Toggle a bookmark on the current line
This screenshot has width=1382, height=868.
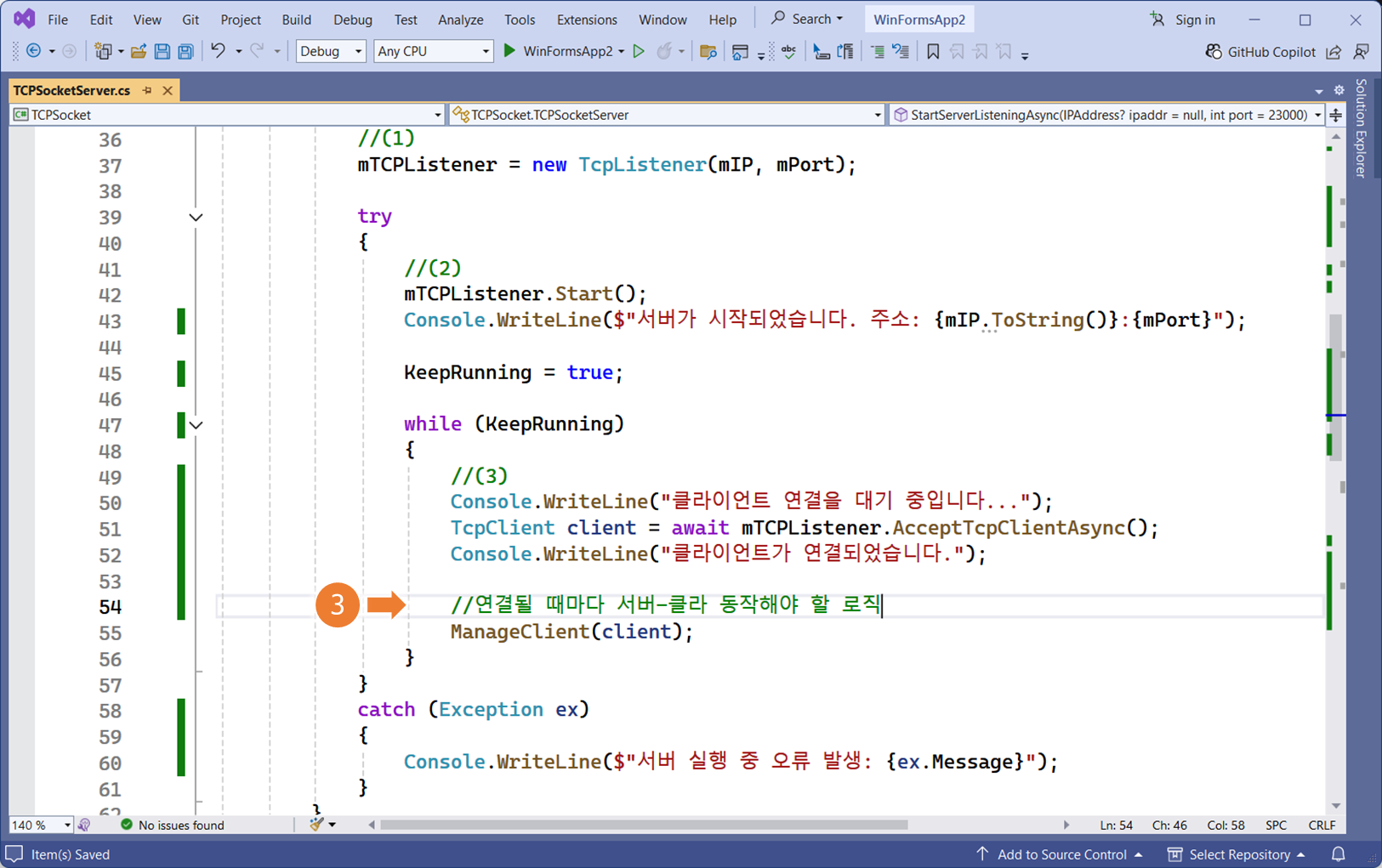tap(933, 51)
